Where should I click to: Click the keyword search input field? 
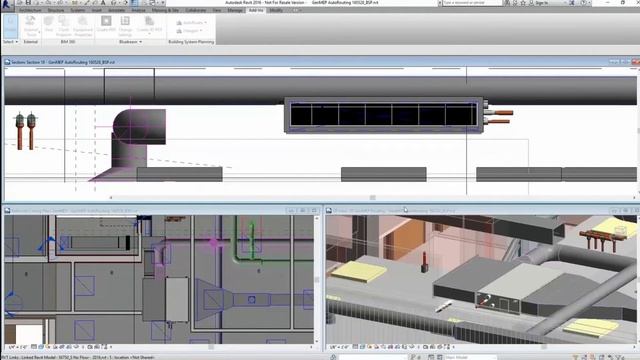[x=472, y=3]
